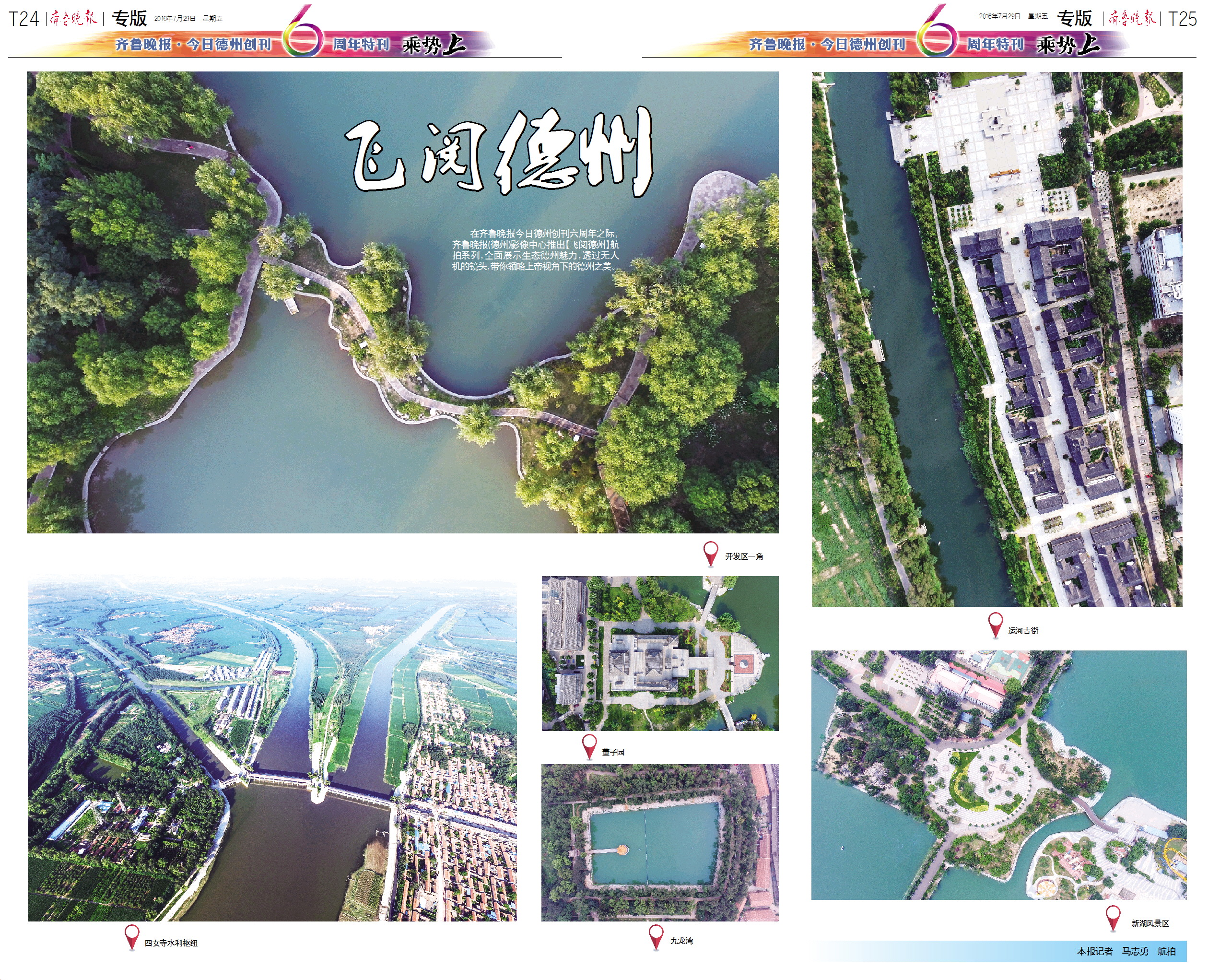Open the 九龙湾 pond aerial photo
This screenshot has height=980, width=1208.
coord(659,842)
